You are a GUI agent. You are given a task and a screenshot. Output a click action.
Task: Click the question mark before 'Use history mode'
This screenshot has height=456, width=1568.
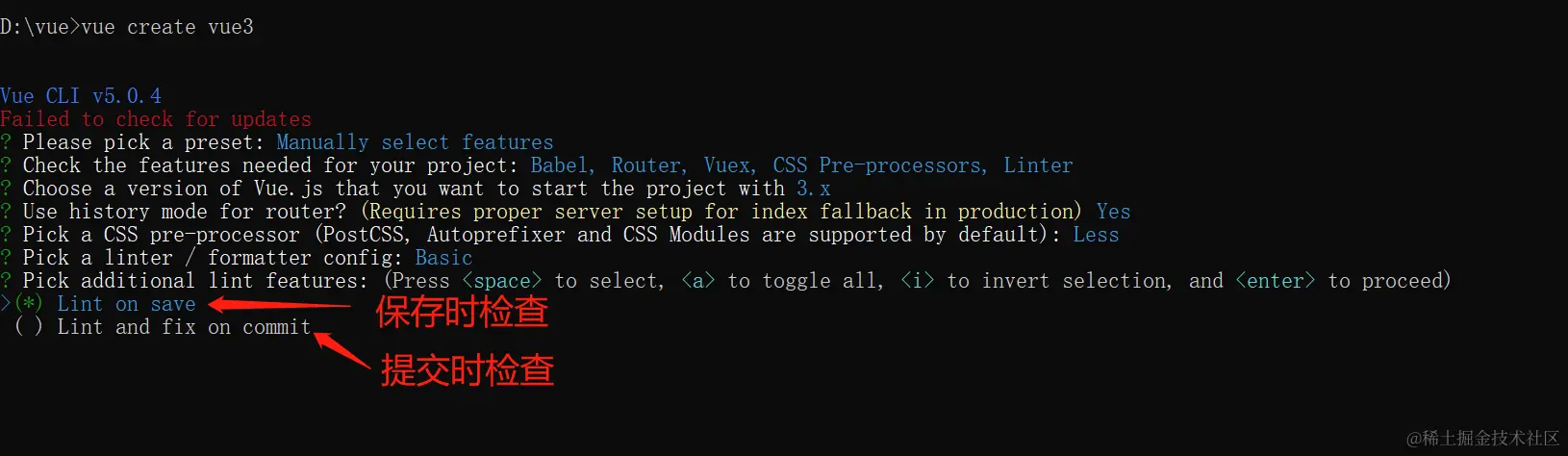(6, 212)
